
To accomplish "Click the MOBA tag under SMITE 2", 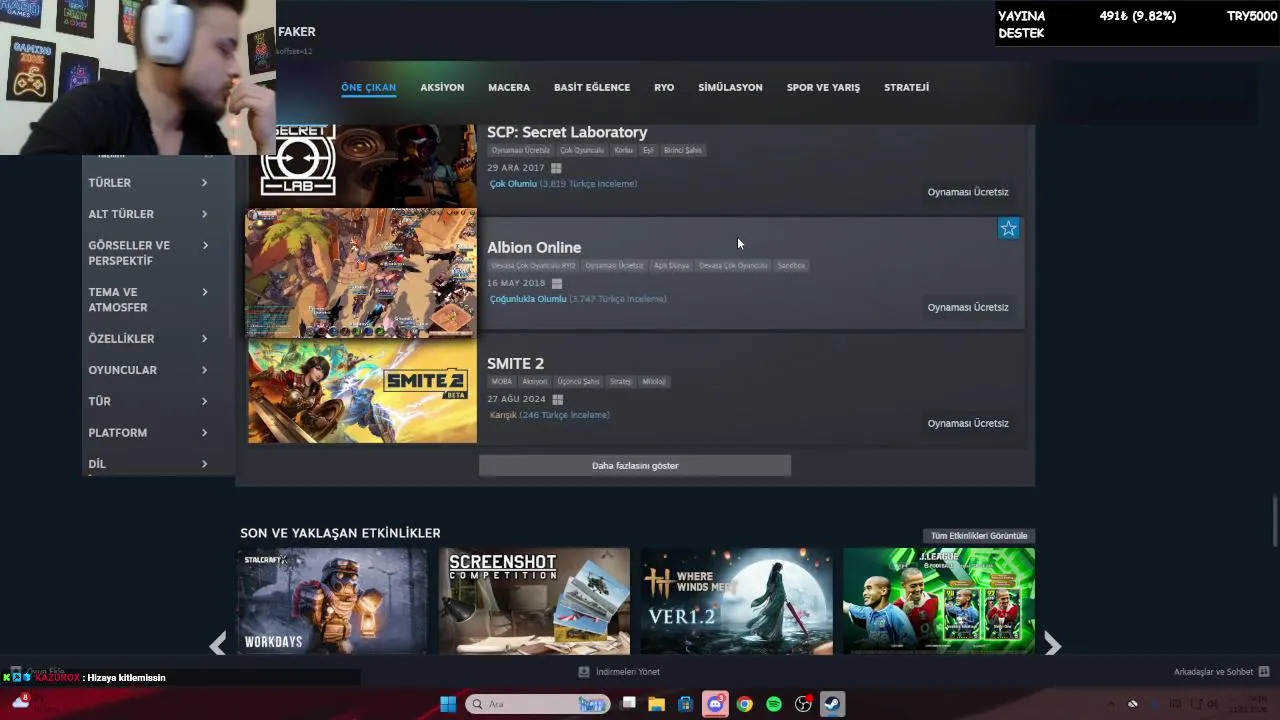I will [502, 381].
